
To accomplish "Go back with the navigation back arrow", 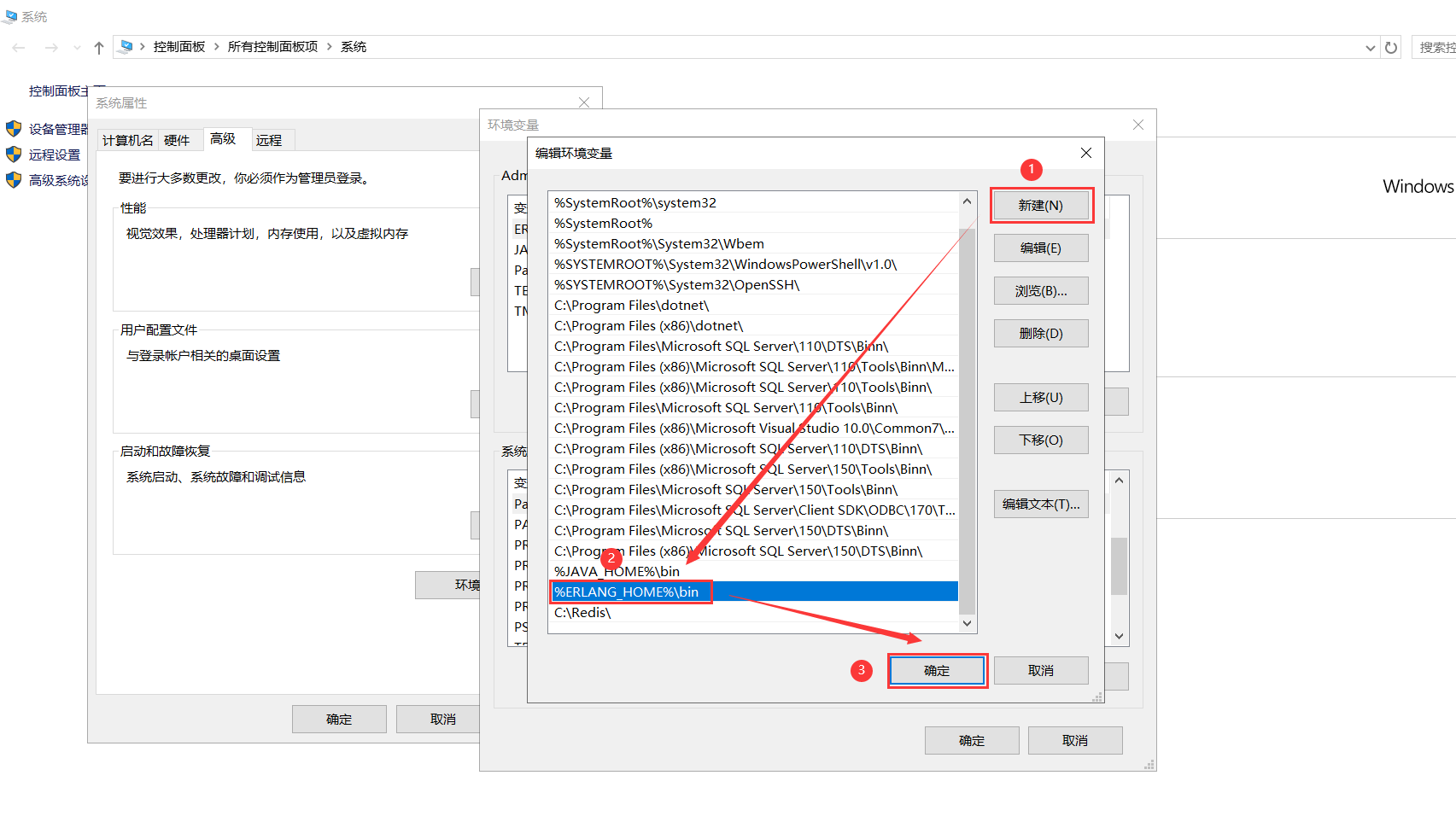I will pyautogui.click(x=19, y=48).
